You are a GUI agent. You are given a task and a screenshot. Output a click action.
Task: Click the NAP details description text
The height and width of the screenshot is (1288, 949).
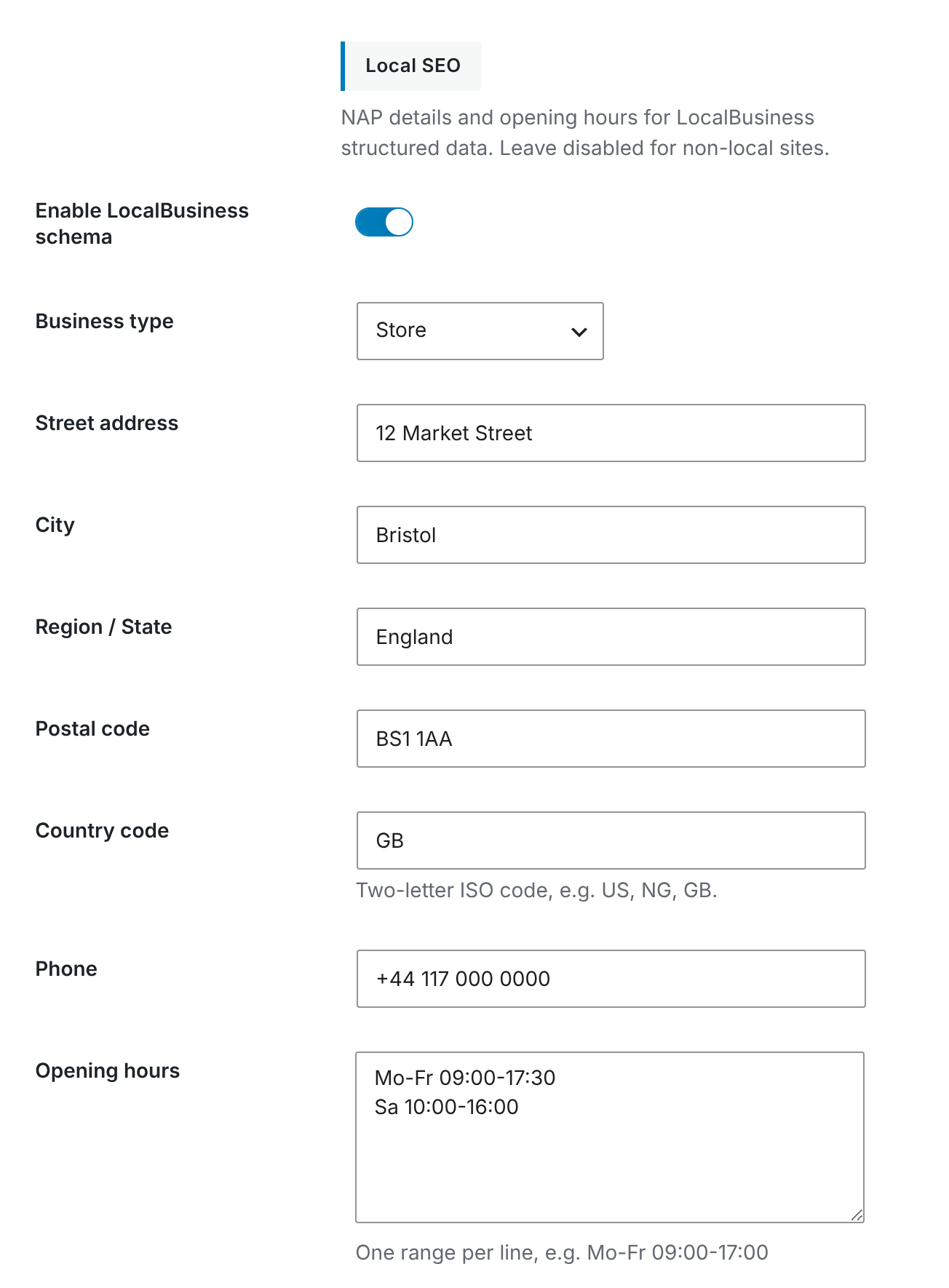click(x=585, y=132)
